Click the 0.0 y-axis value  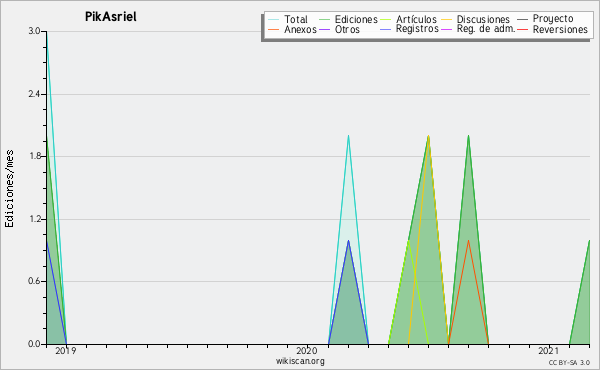[x=34, y=344]
